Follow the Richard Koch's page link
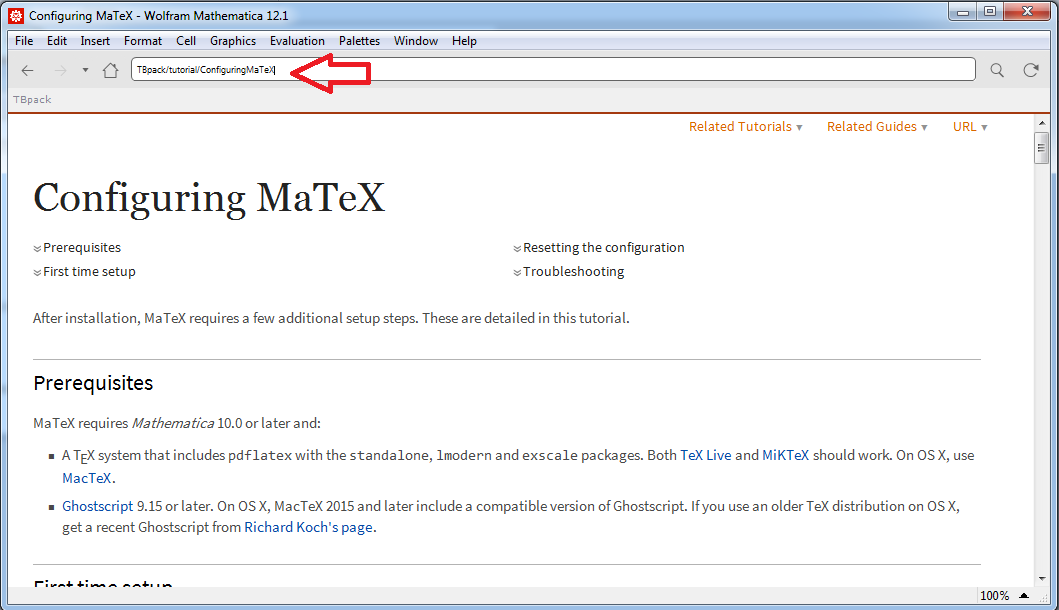Viewport: 1059px width, 610px height. [308, 527]
